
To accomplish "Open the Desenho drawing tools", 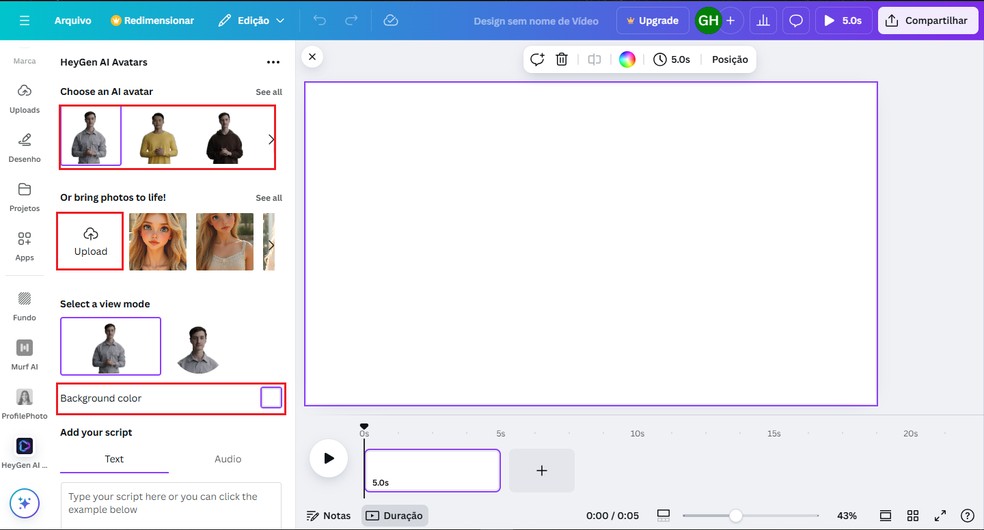I will pos(24,148).
